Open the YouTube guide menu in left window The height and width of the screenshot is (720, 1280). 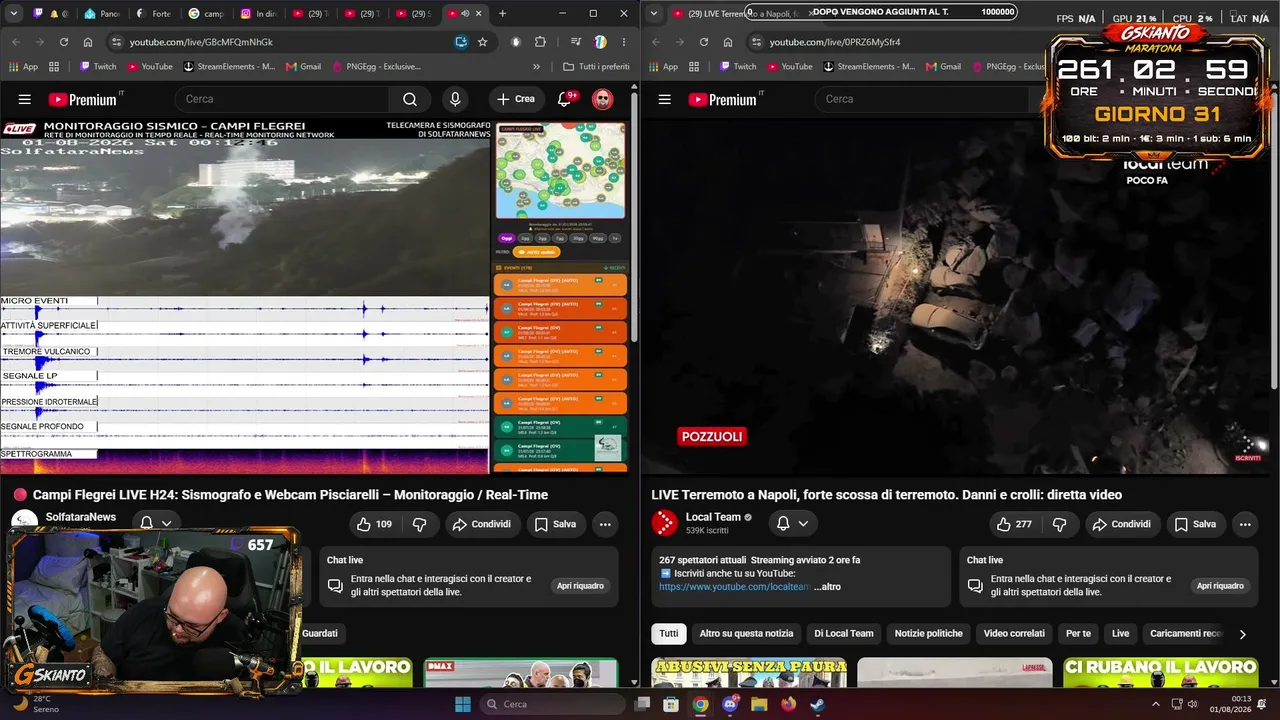25,99
